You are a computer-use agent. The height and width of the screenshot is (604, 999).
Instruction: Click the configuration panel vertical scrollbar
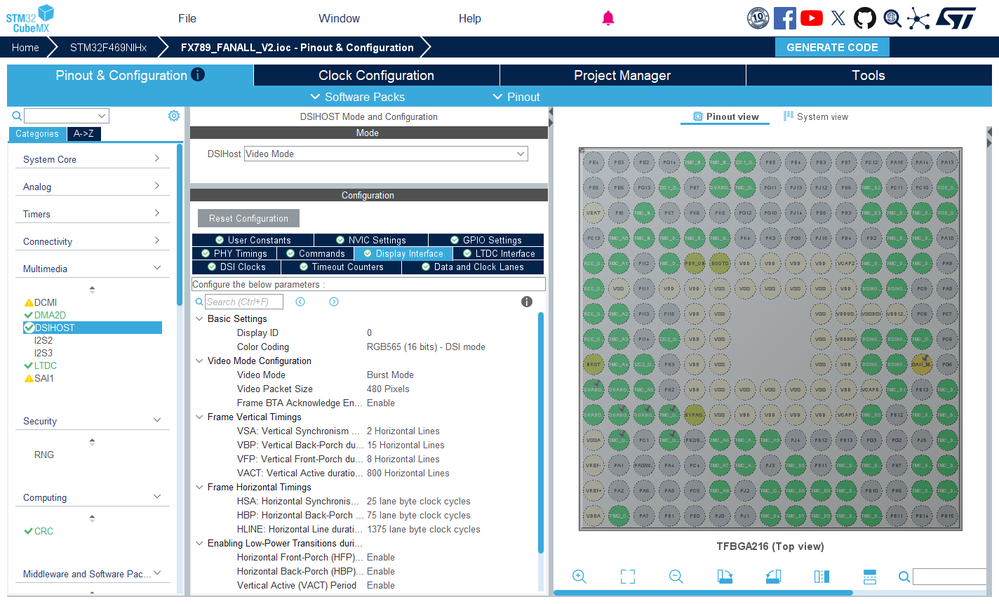541,433
